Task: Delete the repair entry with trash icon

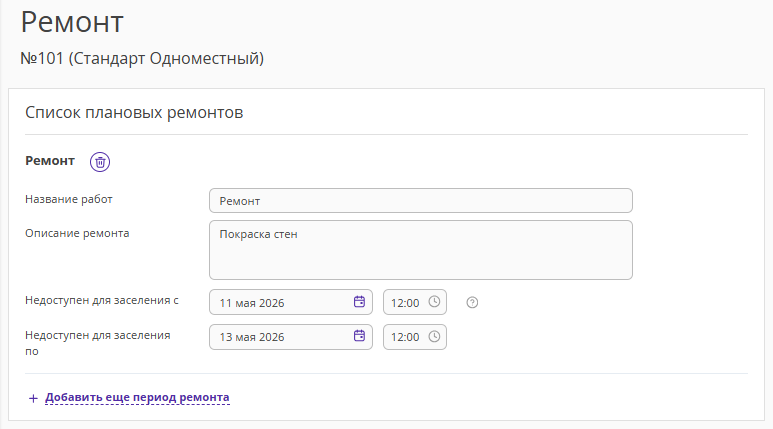Action: coord(100,162)
